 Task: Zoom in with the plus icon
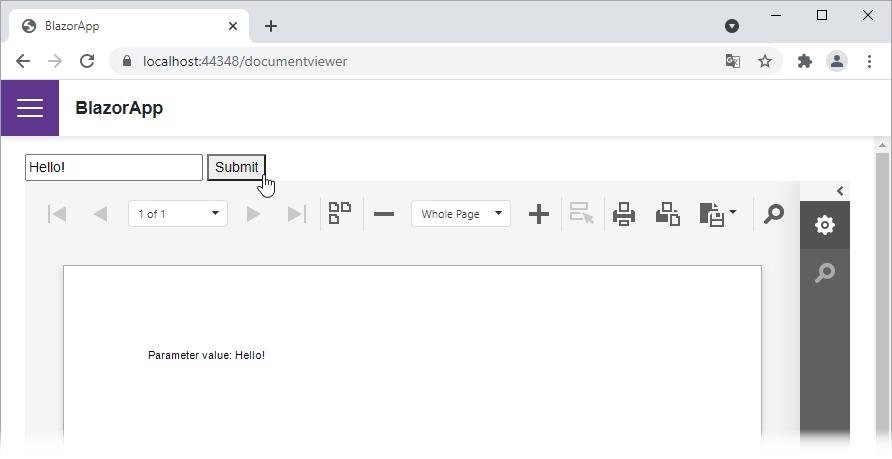pyautogui.click(x=538, y=214)
